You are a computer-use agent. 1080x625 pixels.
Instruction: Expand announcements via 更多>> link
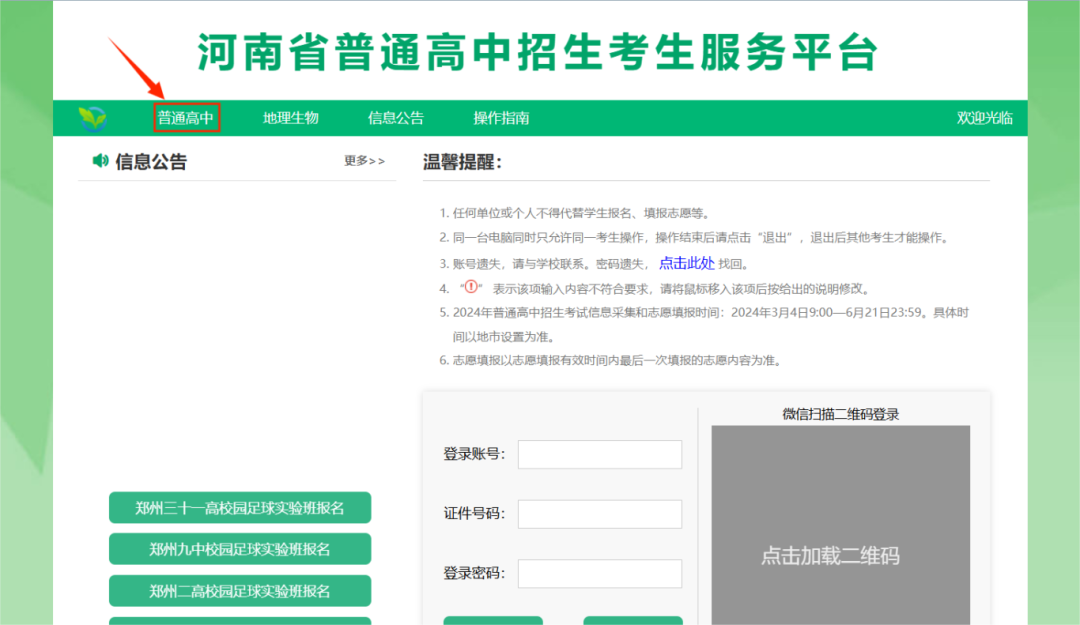pos(364,161)
